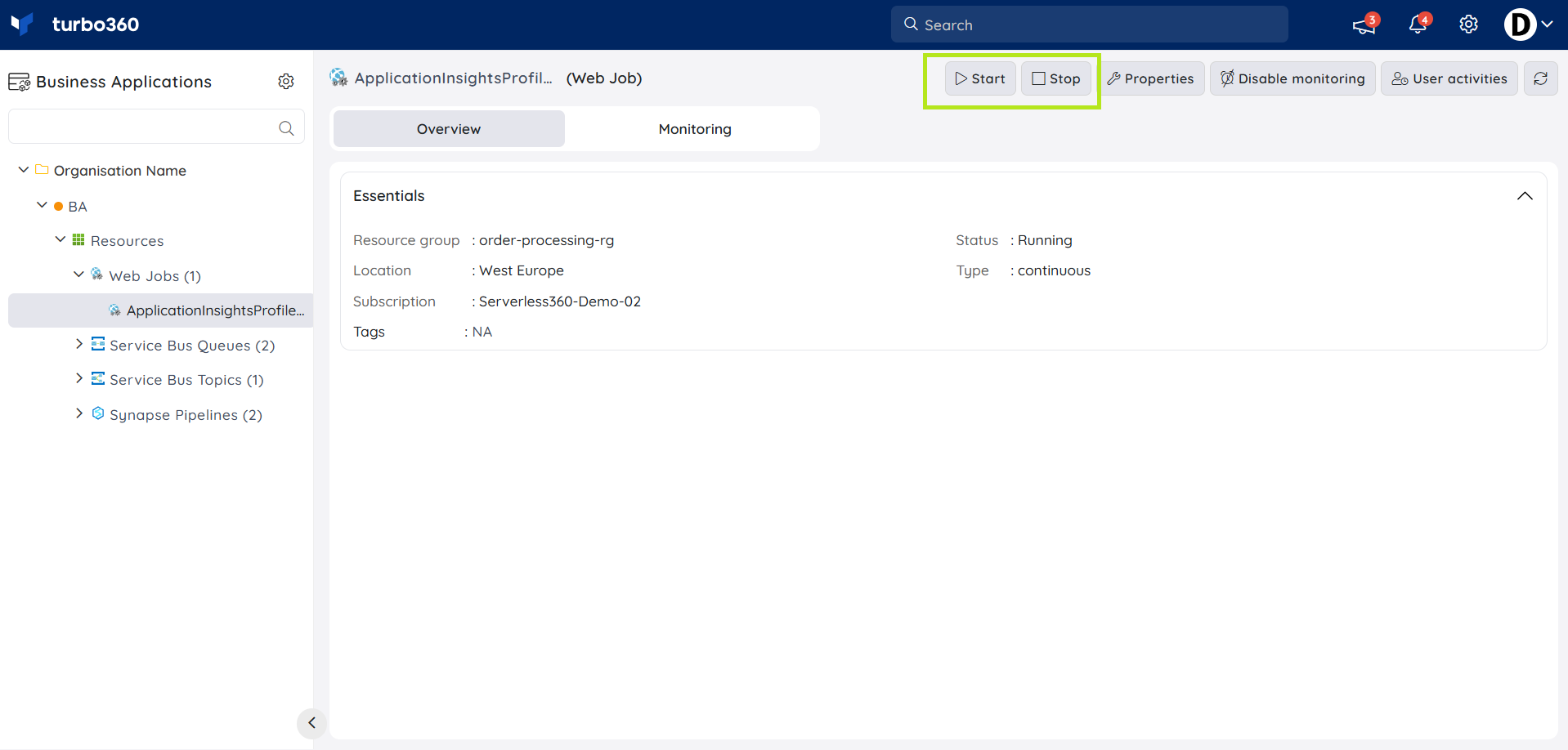
Task: Open the web job Properties
Action: (1150, 78)
